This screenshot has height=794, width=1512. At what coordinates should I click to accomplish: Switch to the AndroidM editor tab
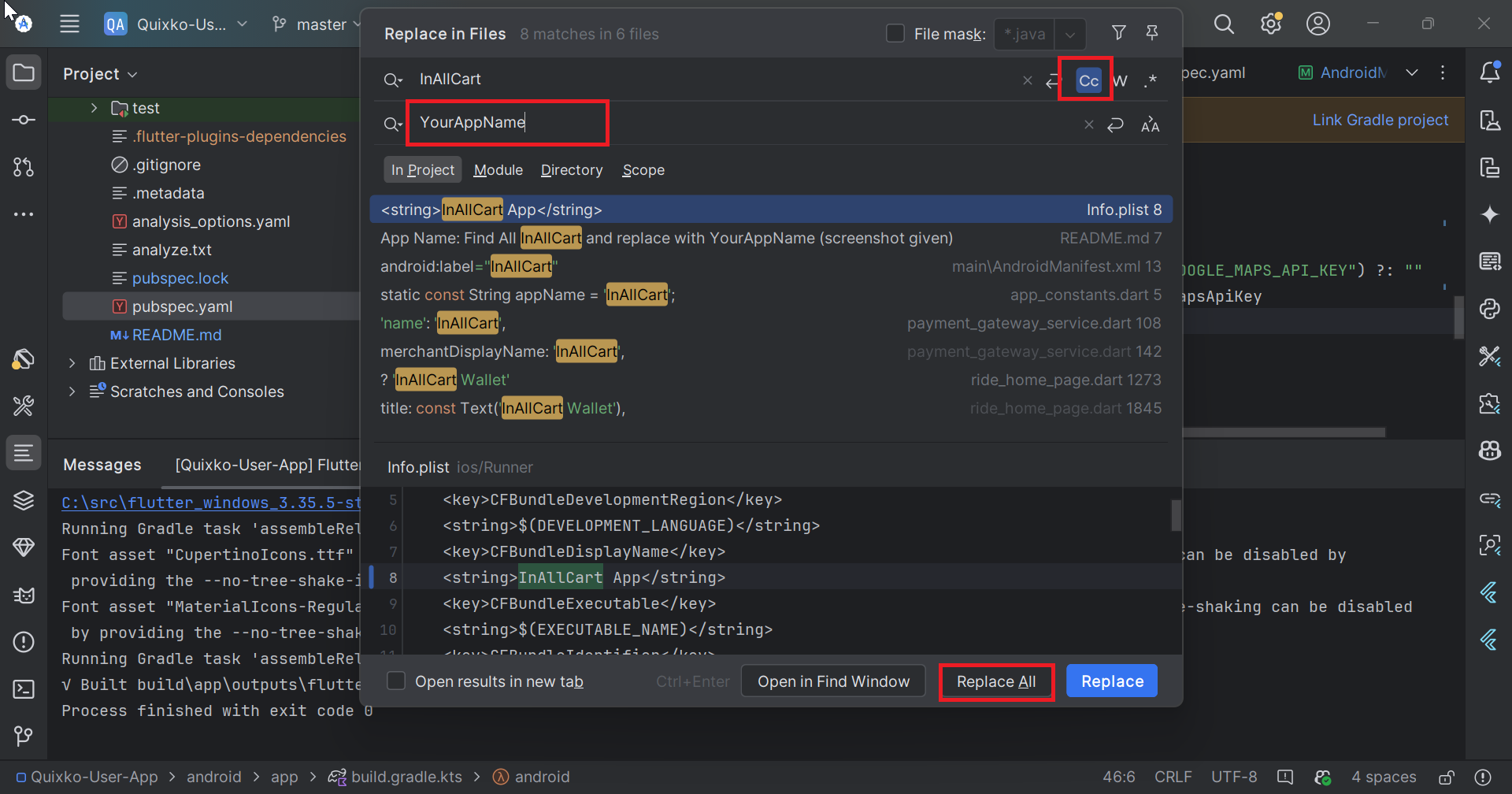pos(1342,72)
